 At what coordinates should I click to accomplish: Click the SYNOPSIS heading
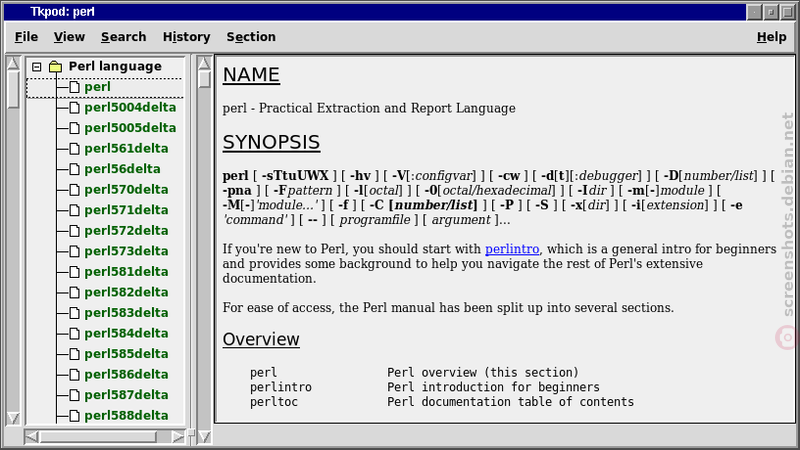click(271, 142)
